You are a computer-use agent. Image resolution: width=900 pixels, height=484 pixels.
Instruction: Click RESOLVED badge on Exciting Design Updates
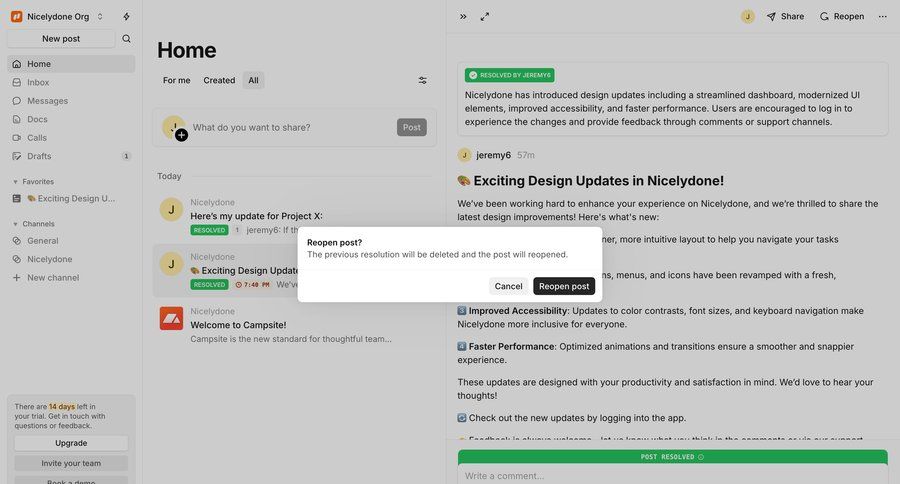click(x=210, y=285)
